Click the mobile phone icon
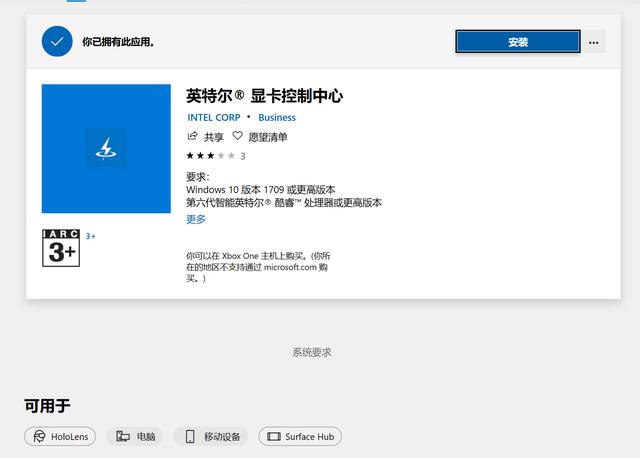Image resolution: width=640 pixels, height=458 pixels. click(190, 436)
